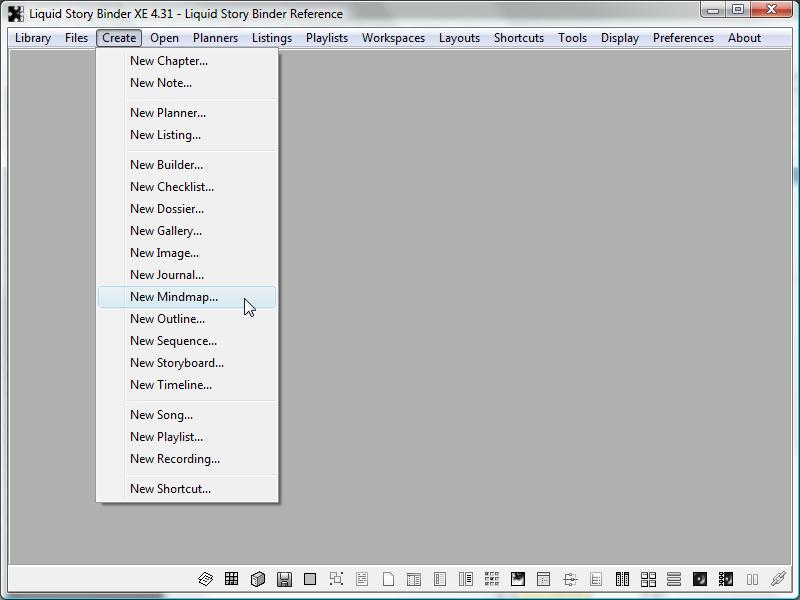Open the Preferences menu

pos(683,38)
